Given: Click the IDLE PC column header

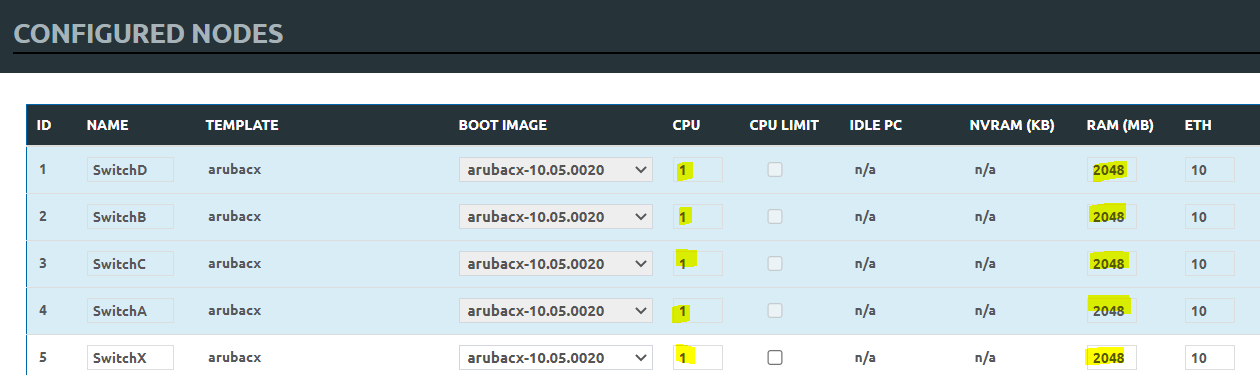Looking at the screenshot, I should [x=875, y=126].
